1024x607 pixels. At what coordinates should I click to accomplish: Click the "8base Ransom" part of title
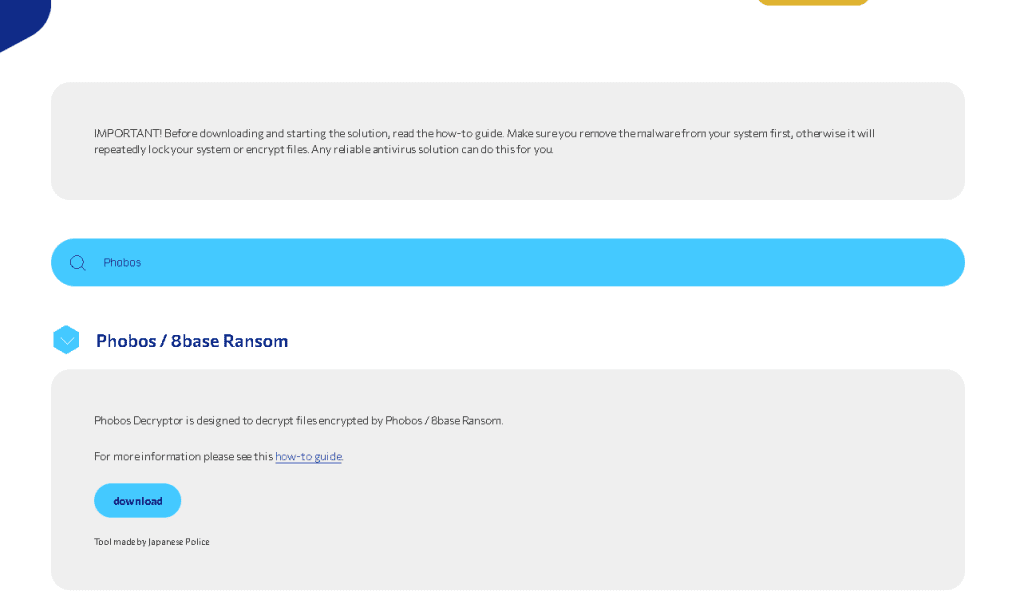[x=229, y=341]
